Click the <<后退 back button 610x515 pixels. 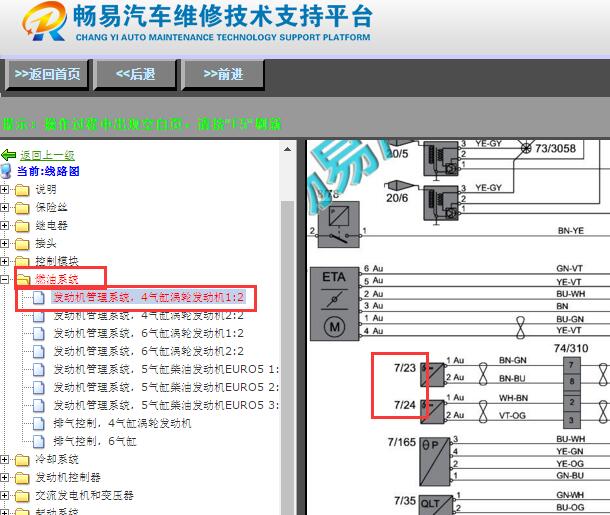tap(135, 74)
